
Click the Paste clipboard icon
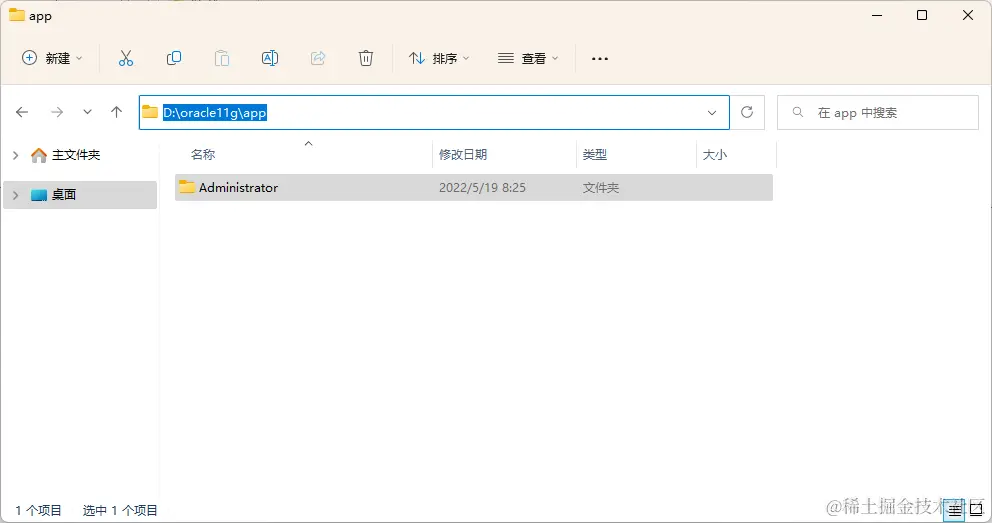[221, 58]
